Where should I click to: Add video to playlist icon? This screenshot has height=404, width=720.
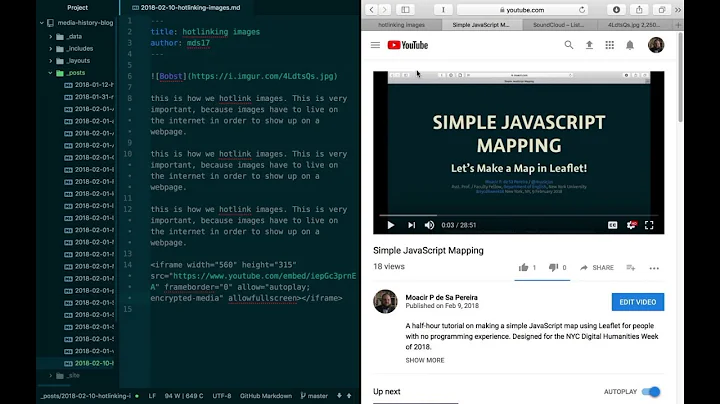(631, 268)
